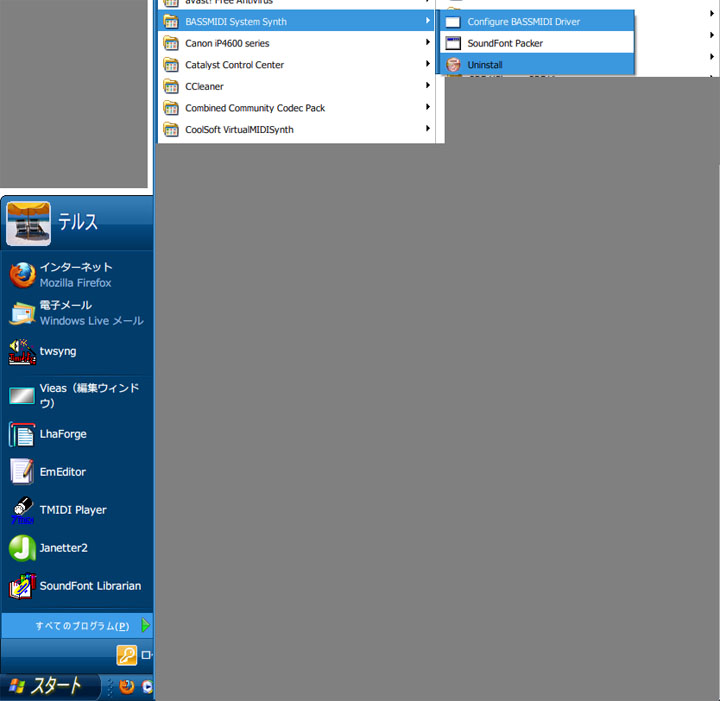Viewport: 720px width, 701px height.
Task: Click the LhaForge label
Action: pyautogui.click(x=63, y=434)
